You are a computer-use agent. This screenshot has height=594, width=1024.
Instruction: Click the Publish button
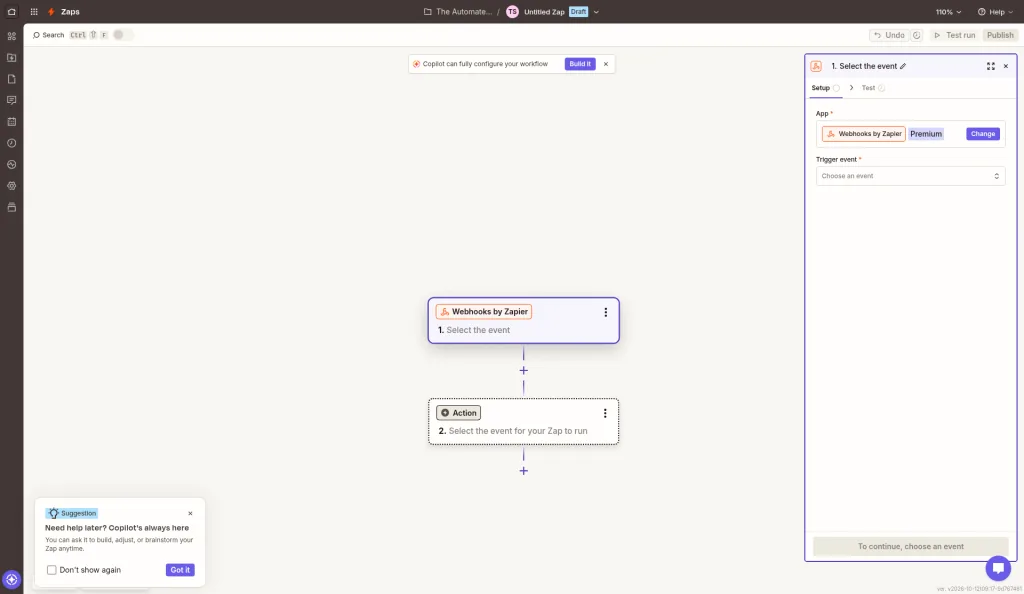point(1000,35)
